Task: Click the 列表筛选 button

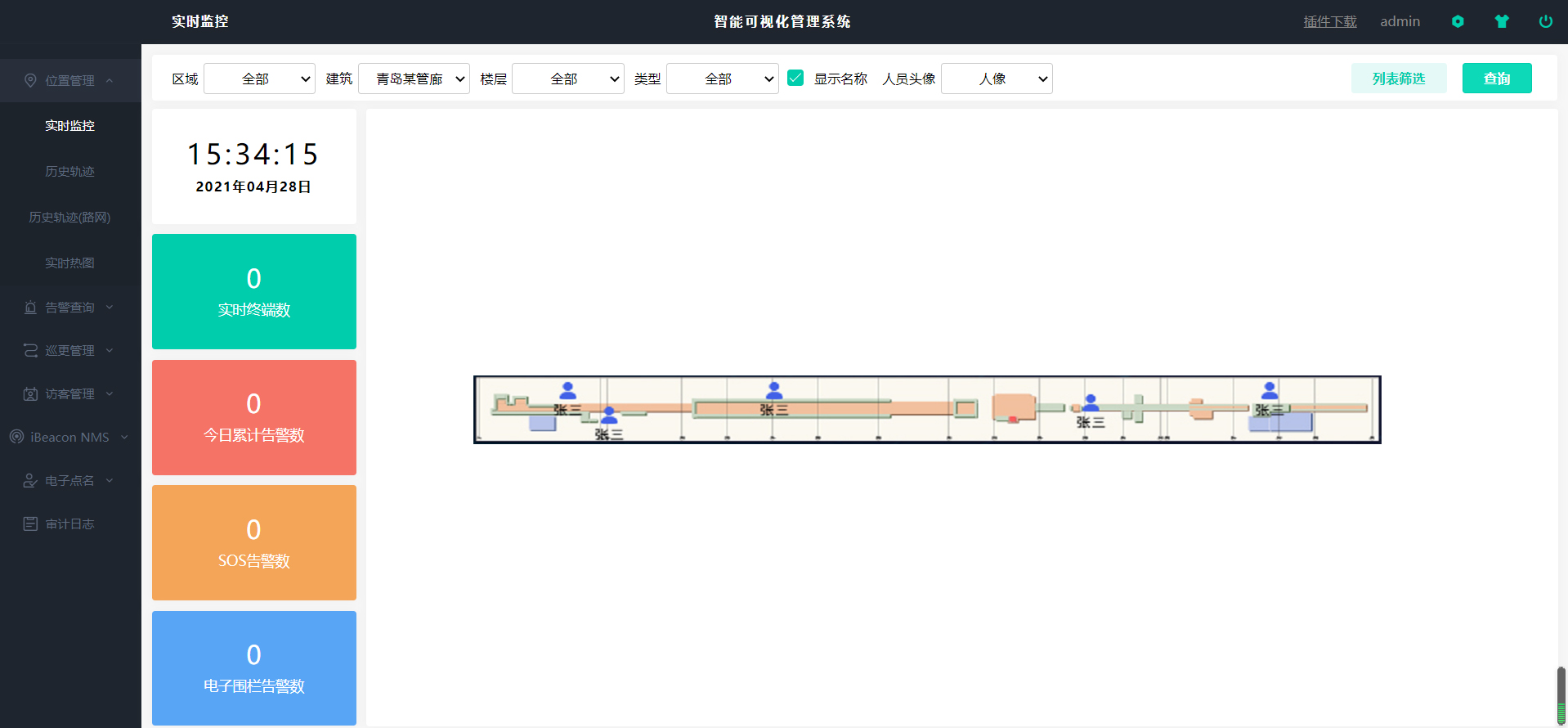Action: [x=1398, y=79]
